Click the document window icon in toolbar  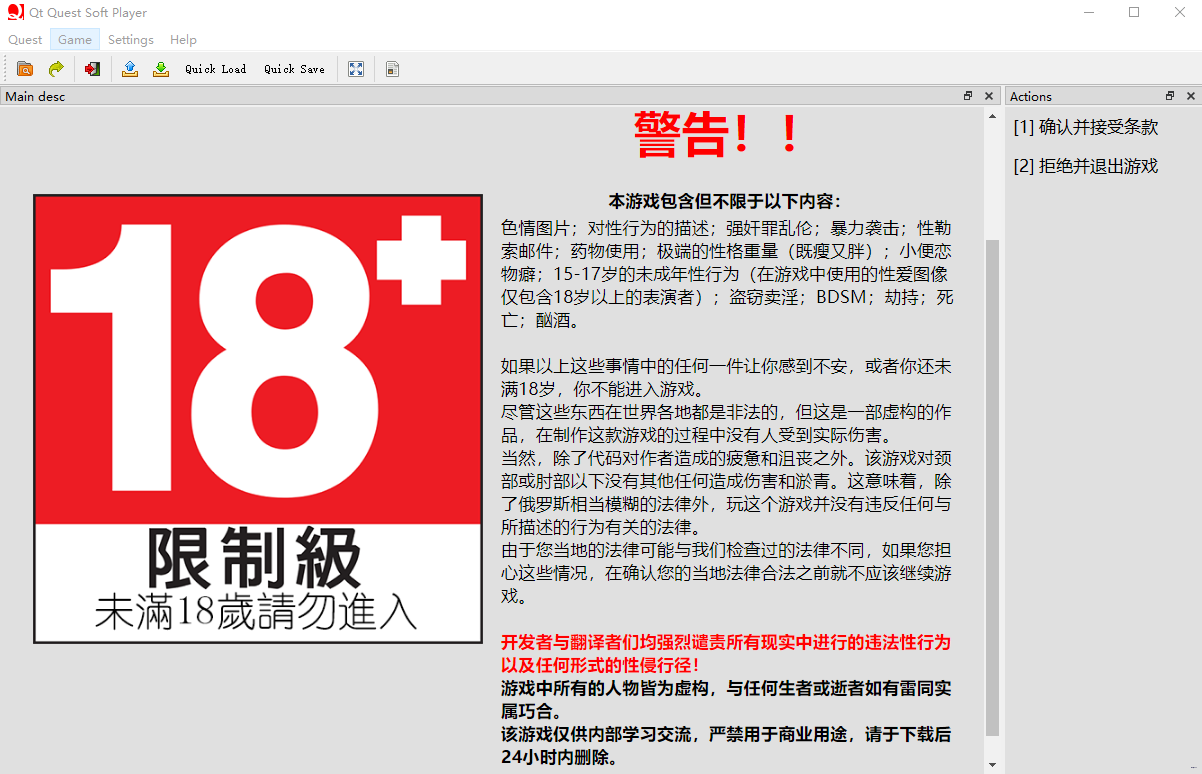coord(392,69)
